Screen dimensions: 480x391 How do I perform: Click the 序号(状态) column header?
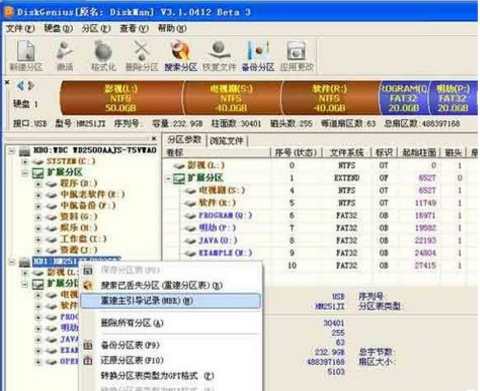296,153
